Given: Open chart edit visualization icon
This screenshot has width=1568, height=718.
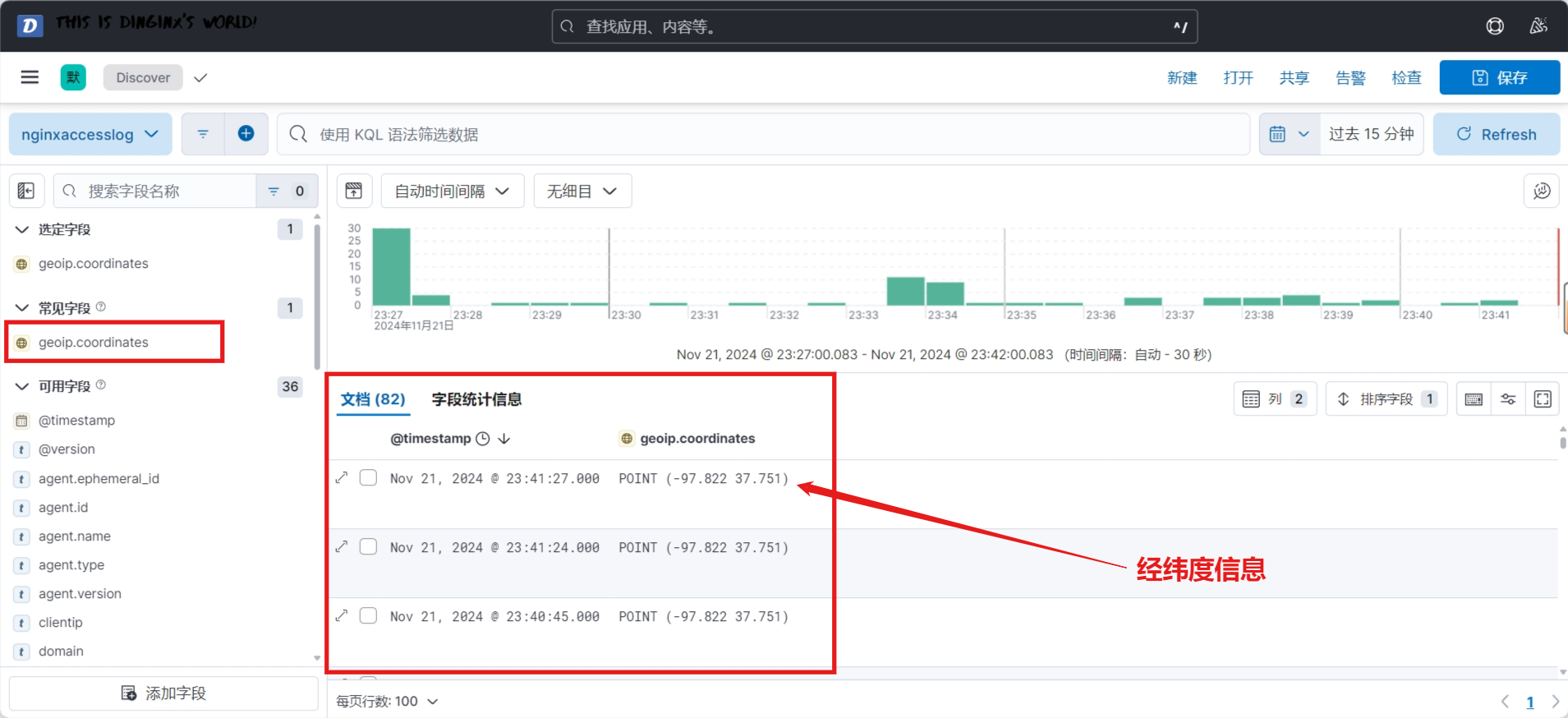Looking at the screenshot, I should [1542, 191].
